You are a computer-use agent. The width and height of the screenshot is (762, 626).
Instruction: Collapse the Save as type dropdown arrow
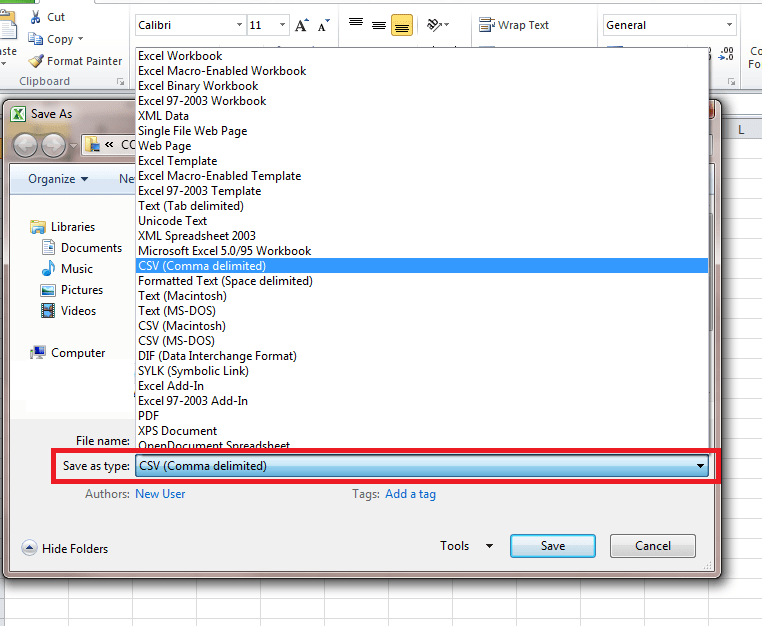coord(700,466)
